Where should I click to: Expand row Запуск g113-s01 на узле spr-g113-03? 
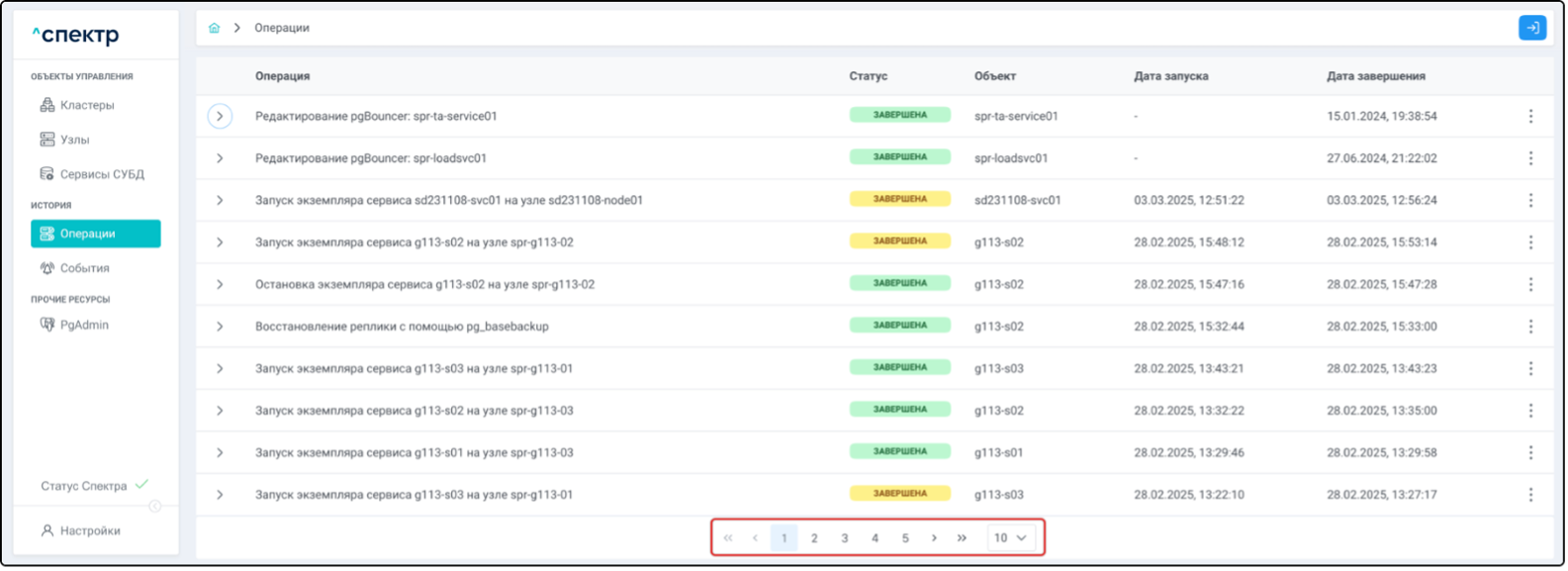(x=220, y=452)
